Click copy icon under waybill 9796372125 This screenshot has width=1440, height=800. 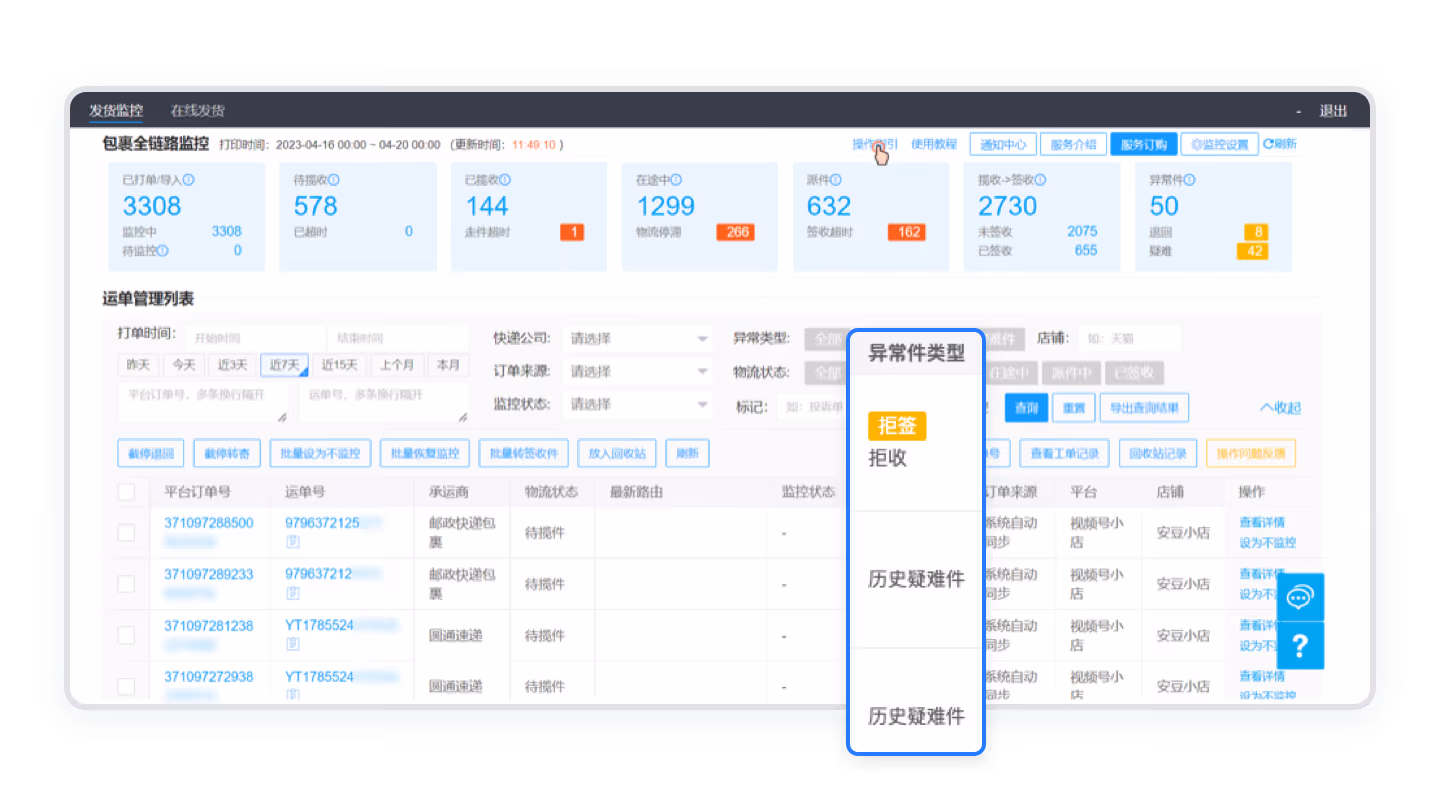click(x=292, y=542)
